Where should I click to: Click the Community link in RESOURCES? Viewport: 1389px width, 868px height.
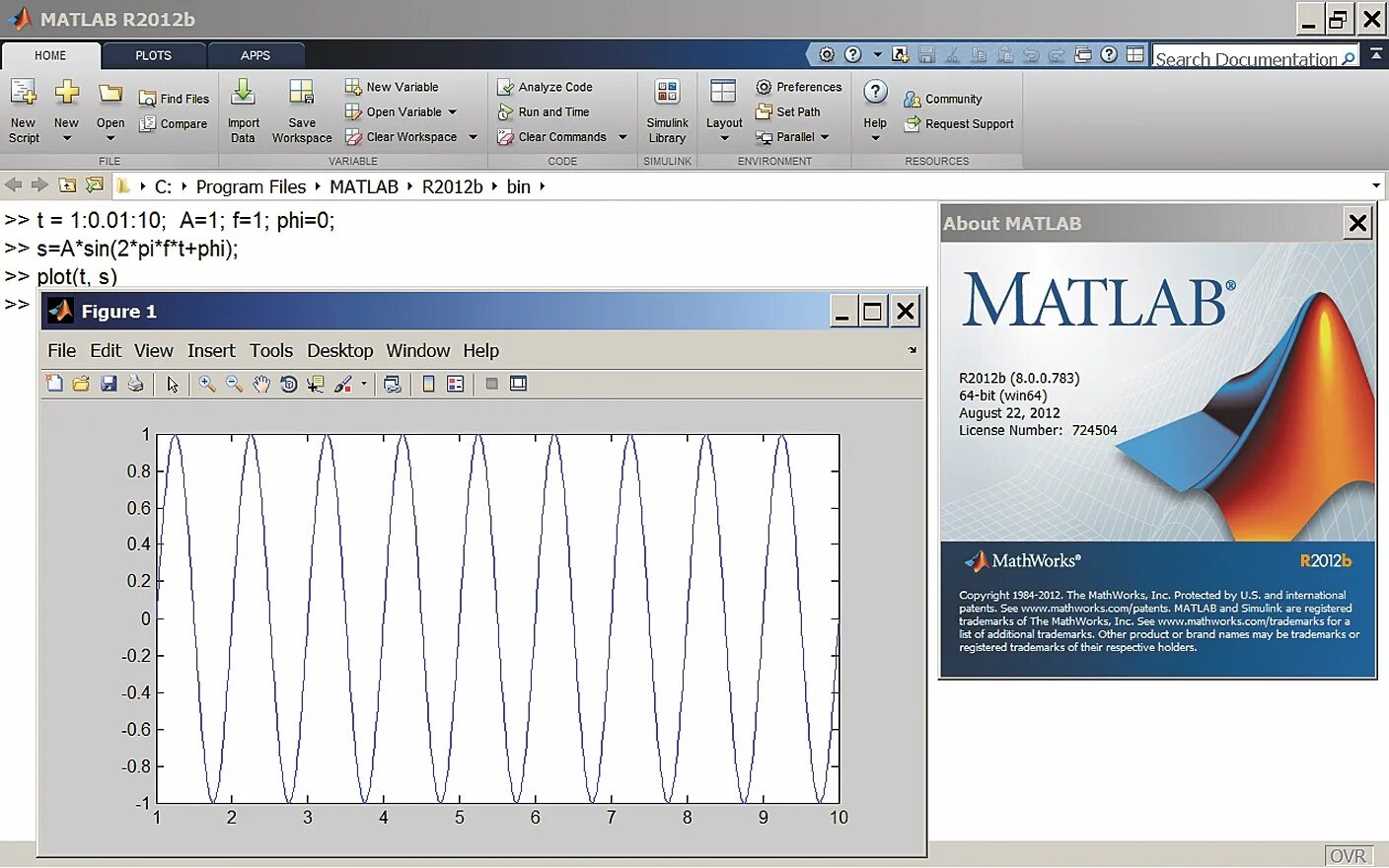point(943,100)
